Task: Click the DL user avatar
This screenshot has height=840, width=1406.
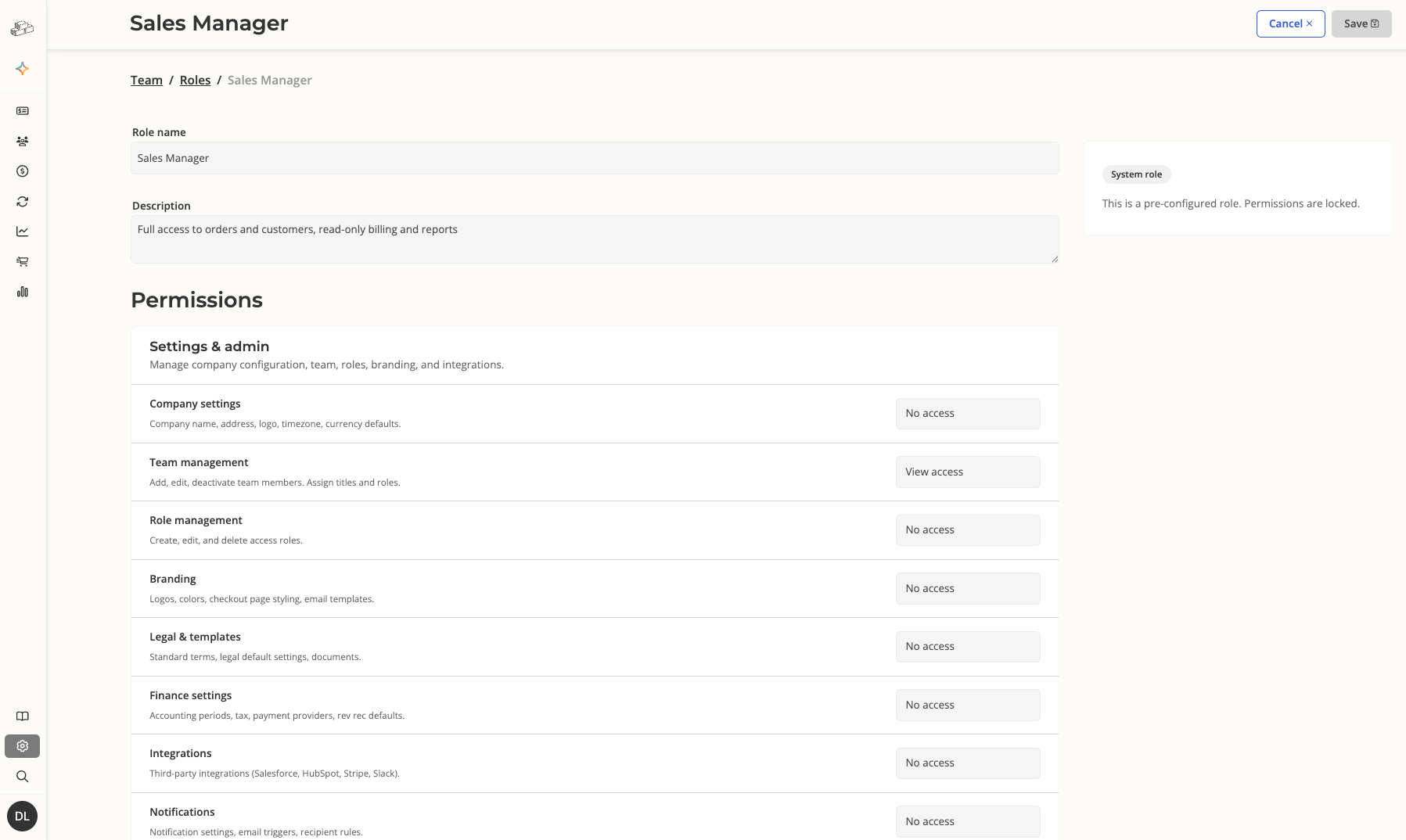Action: point(22,816)
